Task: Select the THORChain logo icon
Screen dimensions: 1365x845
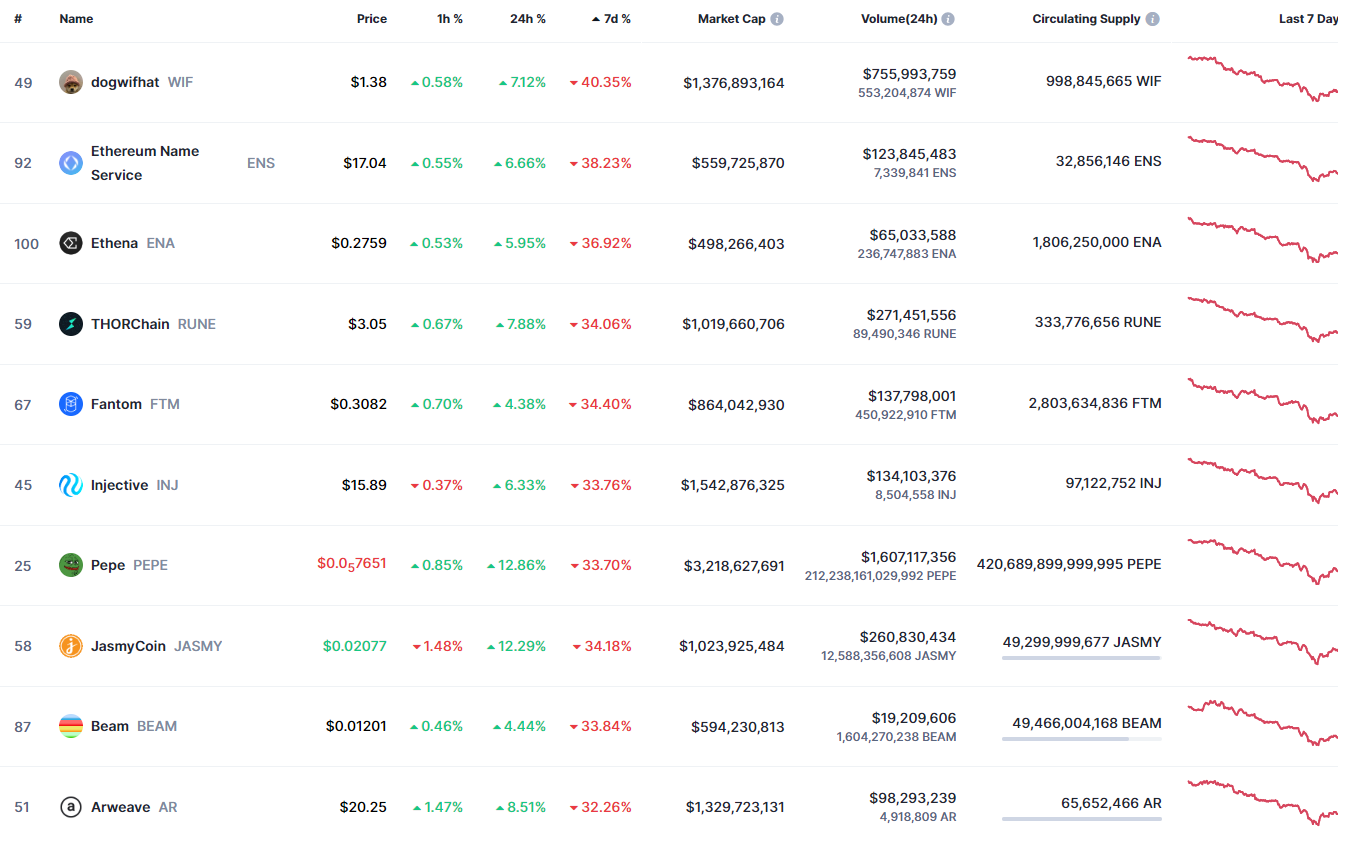Action: (x=71, y=324)
